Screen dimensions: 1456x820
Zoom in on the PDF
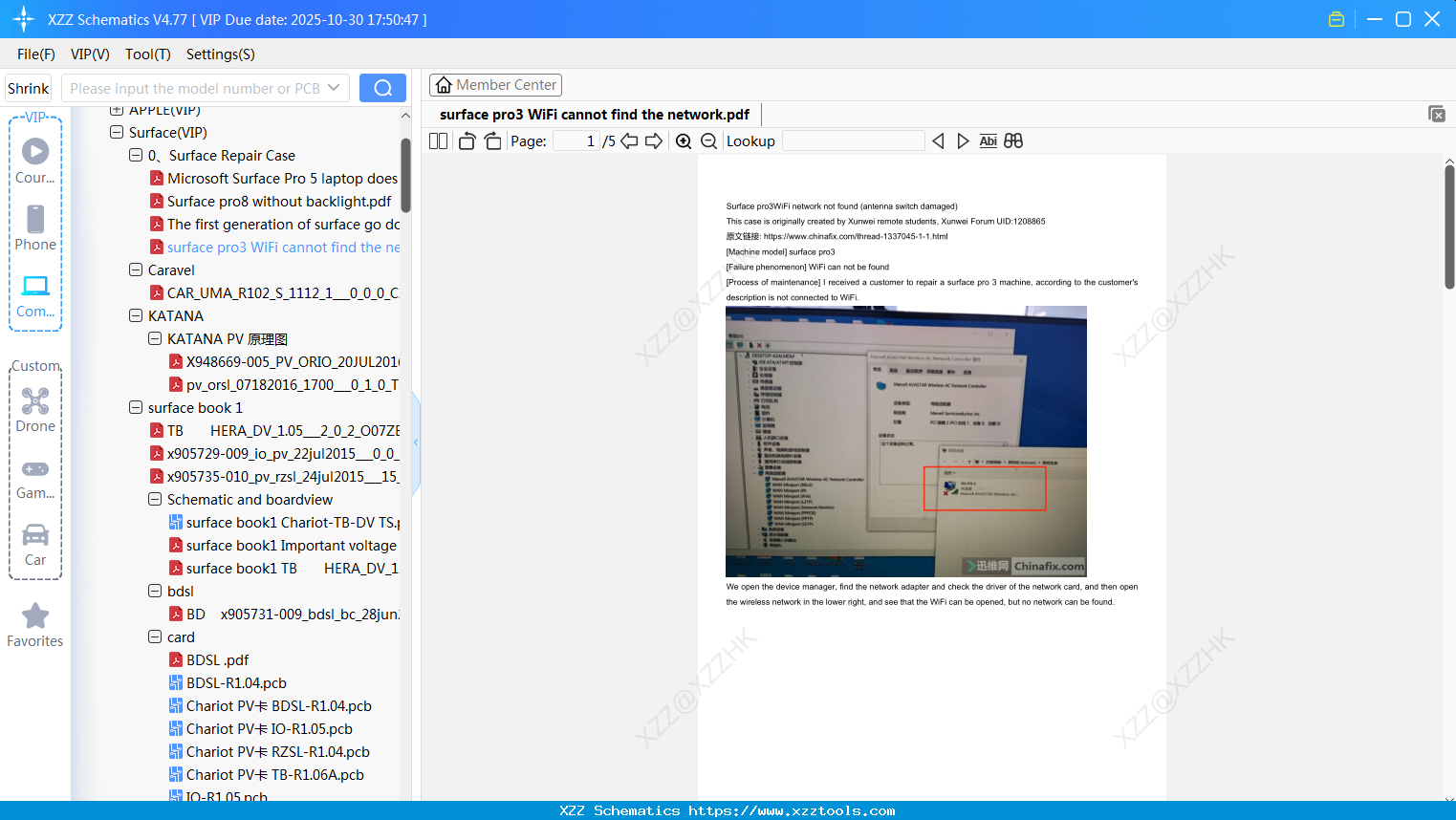tap(684, 140)
